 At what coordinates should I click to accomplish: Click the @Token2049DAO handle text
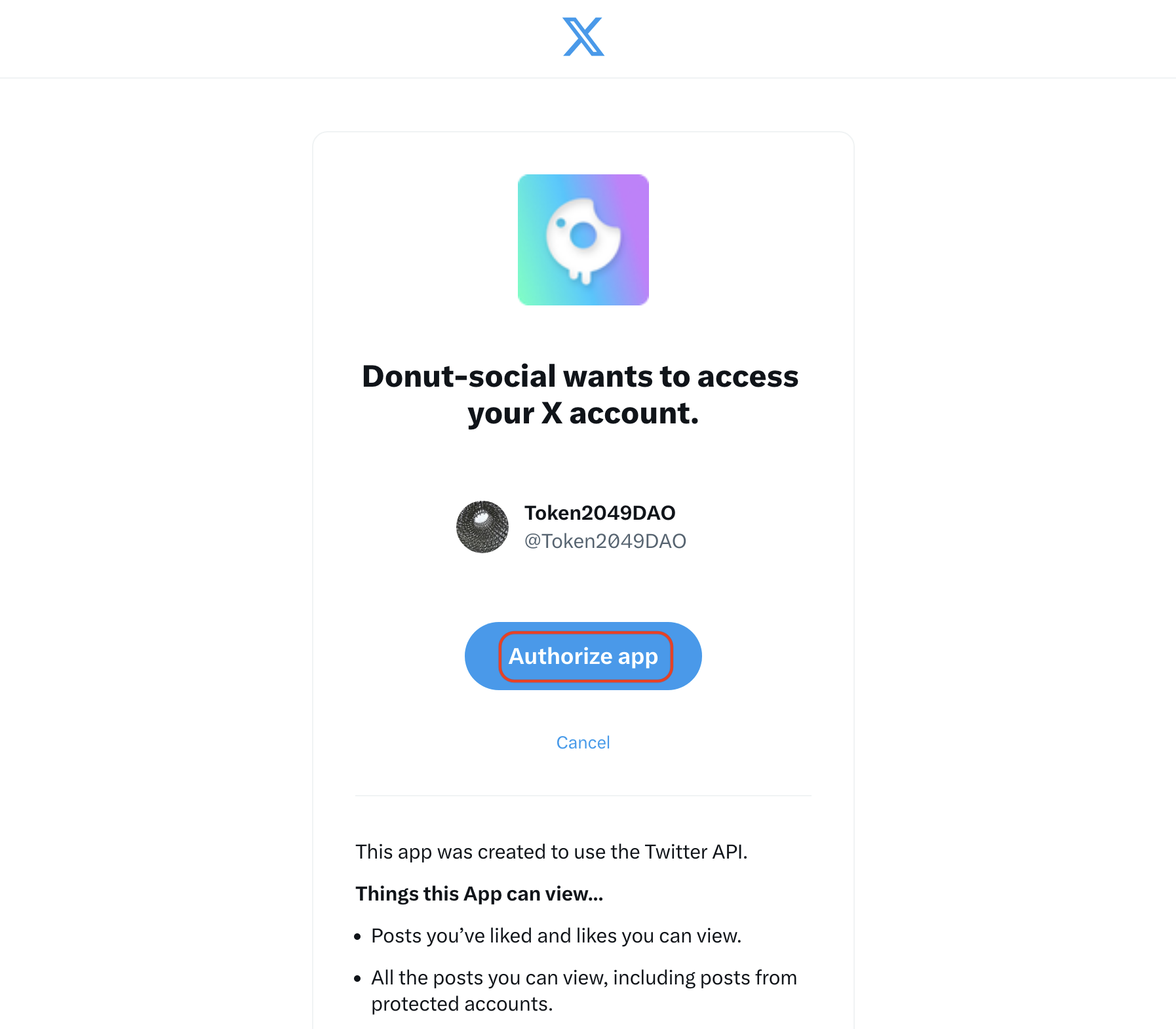(605, 541)
